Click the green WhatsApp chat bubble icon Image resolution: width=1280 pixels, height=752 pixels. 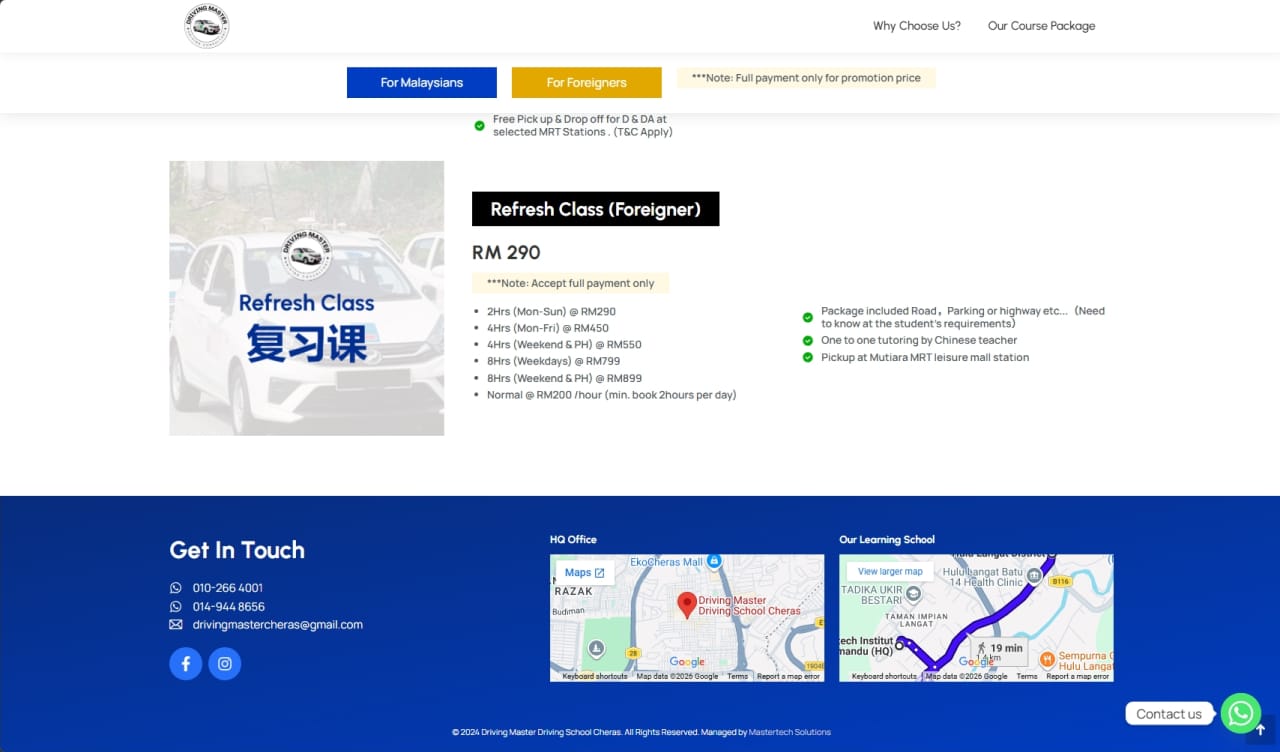click(x=1241, y=713)
